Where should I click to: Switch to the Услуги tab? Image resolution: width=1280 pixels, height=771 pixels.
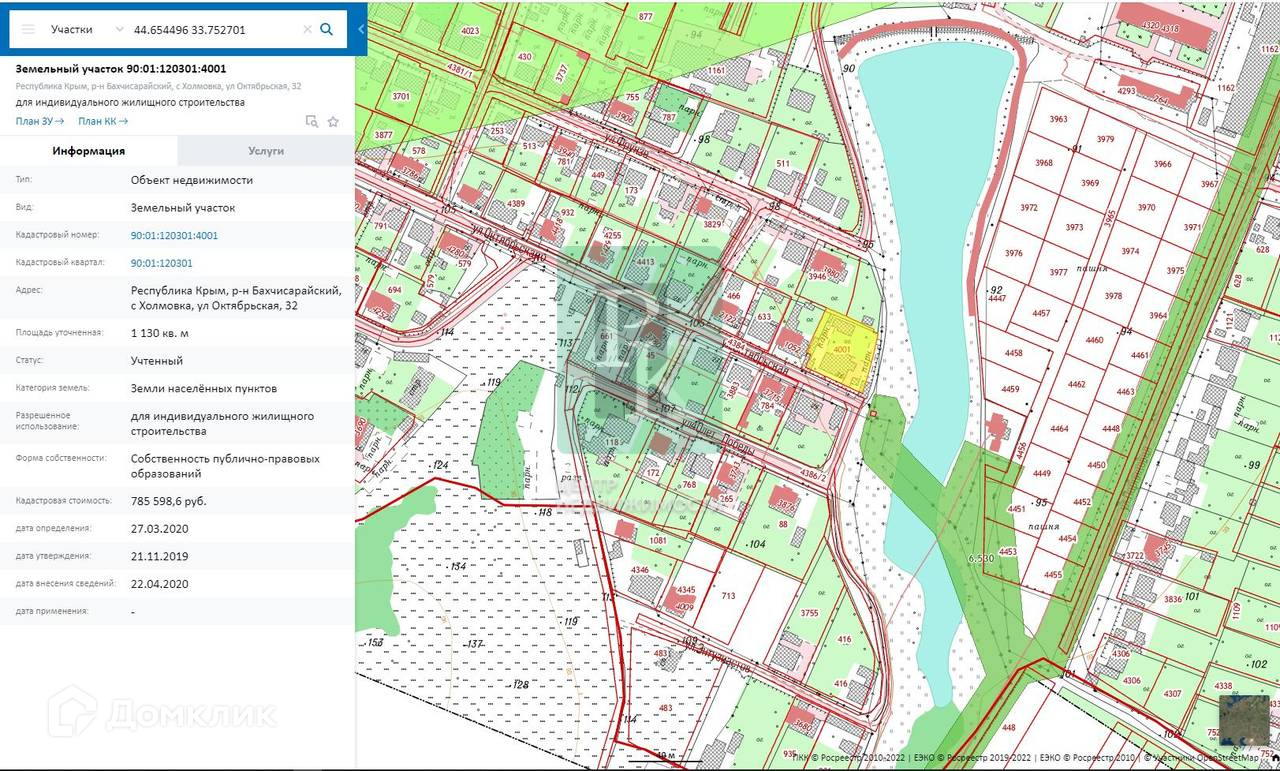[266, 151]
